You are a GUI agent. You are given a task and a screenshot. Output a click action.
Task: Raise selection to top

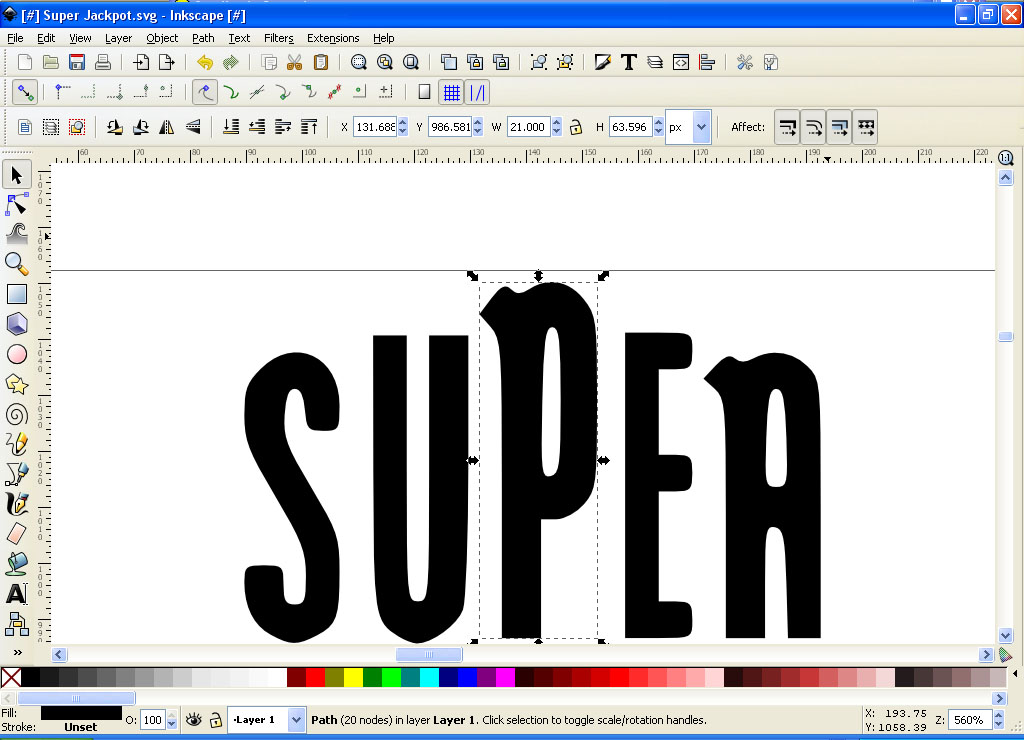309,127
